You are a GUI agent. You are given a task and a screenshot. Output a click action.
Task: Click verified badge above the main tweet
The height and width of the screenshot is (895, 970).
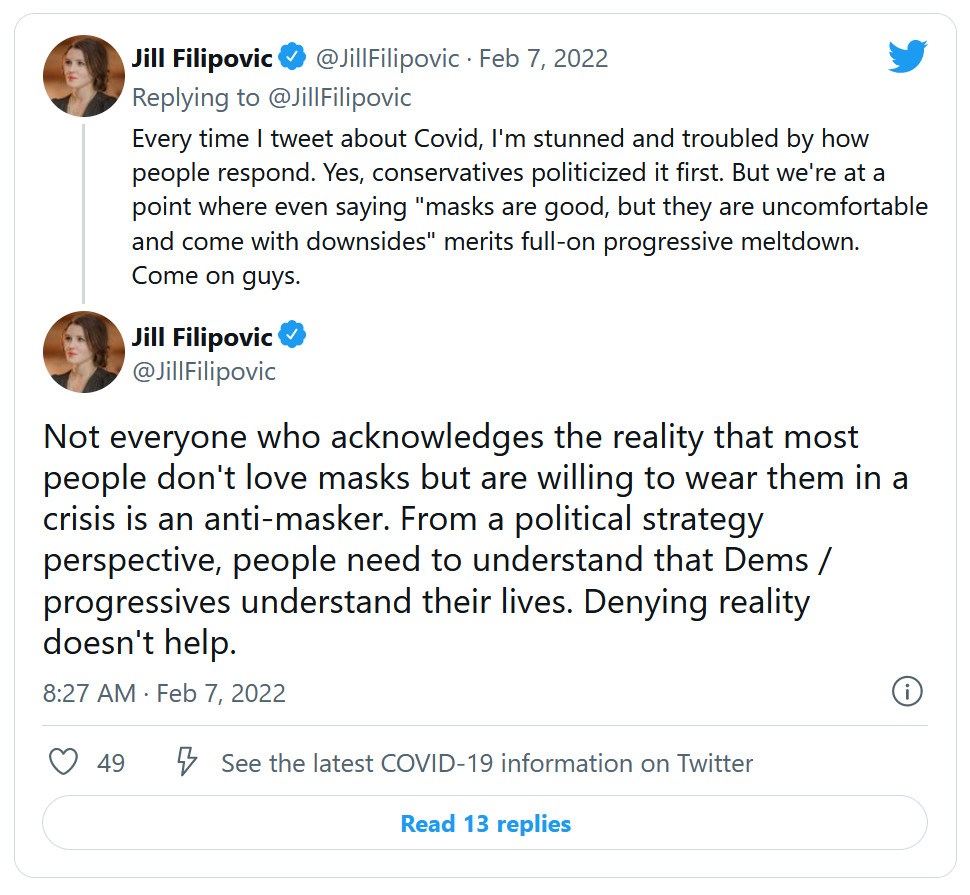(292, 335)
